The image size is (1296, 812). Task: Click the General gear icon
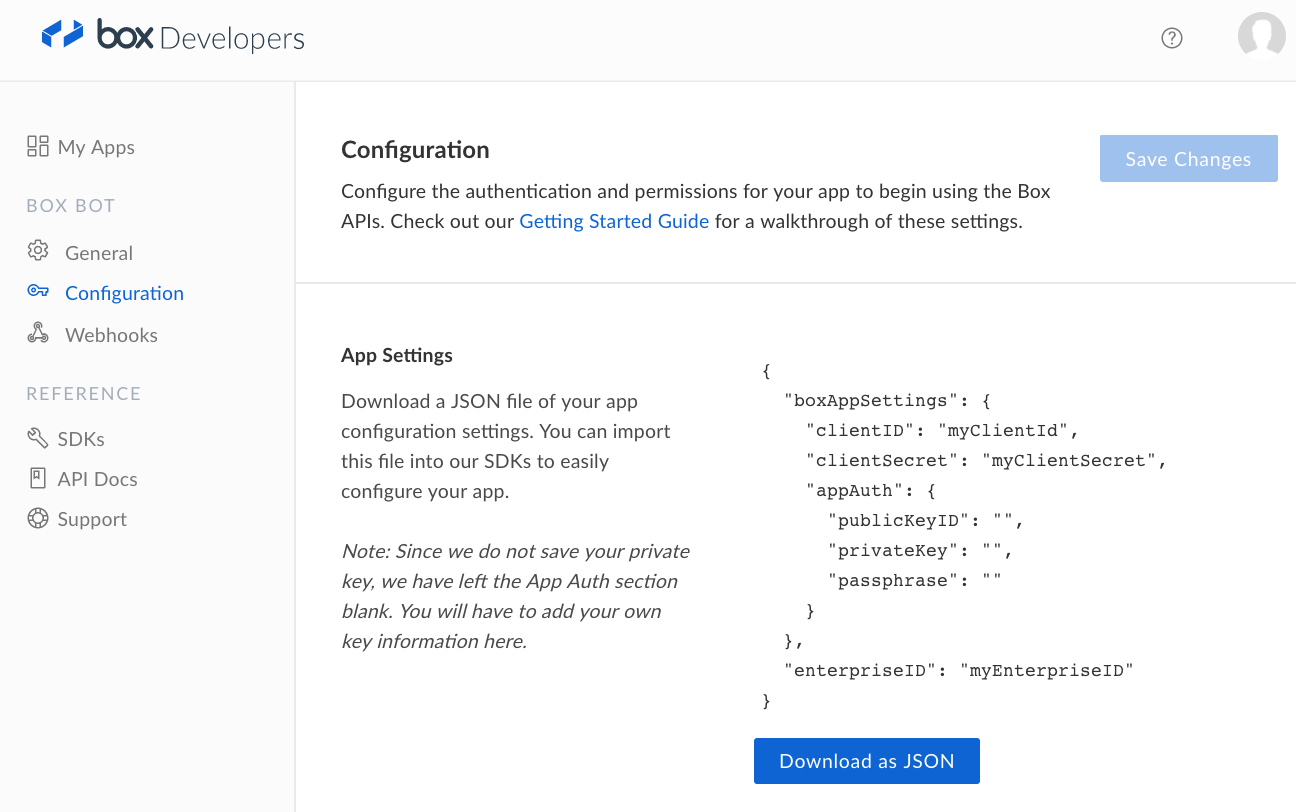pyautogui.click(x=38, y=251)
